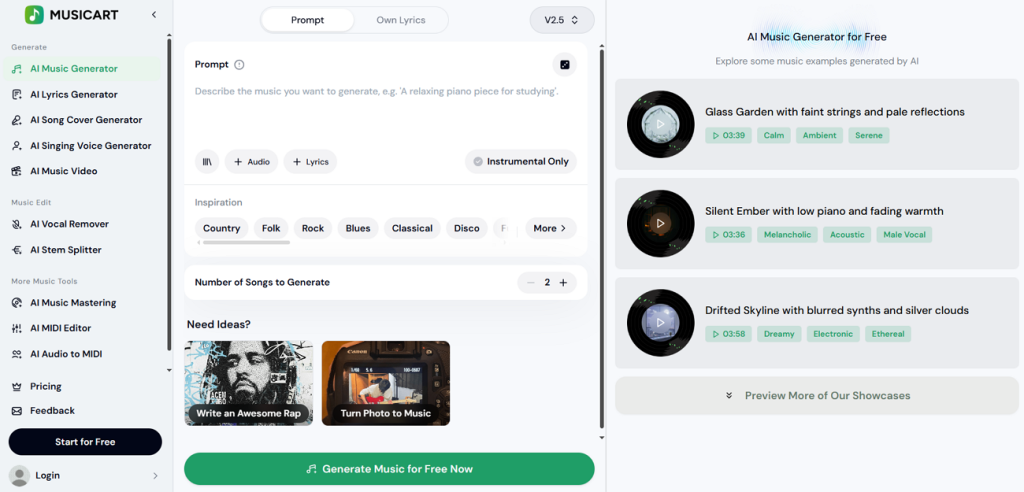Click the Feedback envelope icon
The height and width of the screenshot is (492, 1024).
17,411
